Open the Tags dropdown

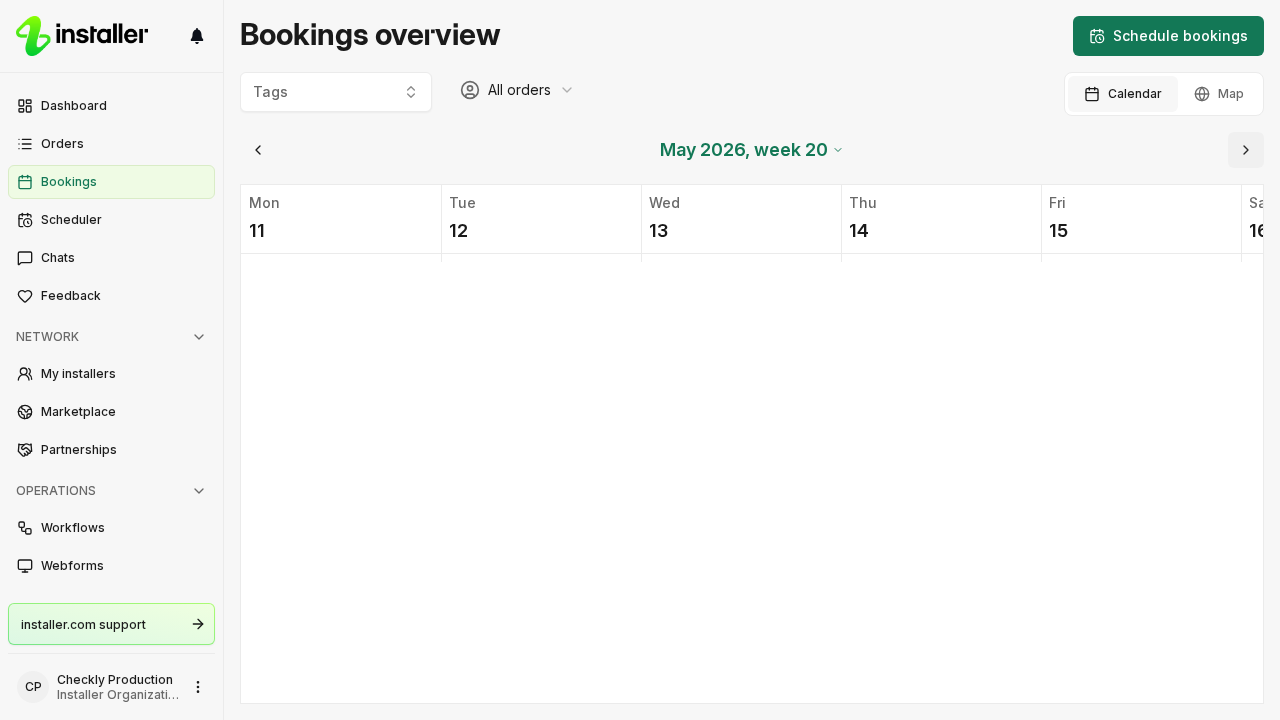336,92
